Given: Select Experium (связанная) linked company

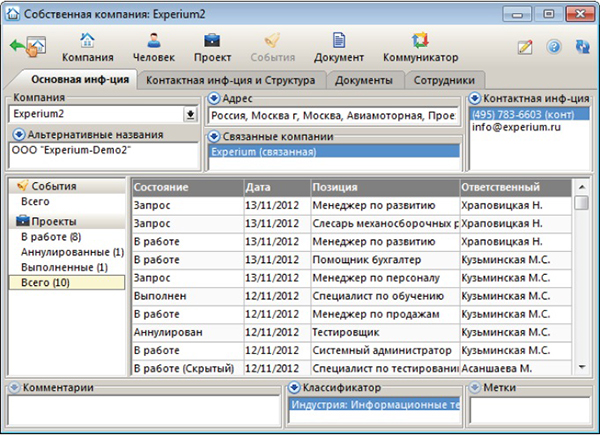Looking at the screenshot, I should pyautogui.click(x=334, y=152).
